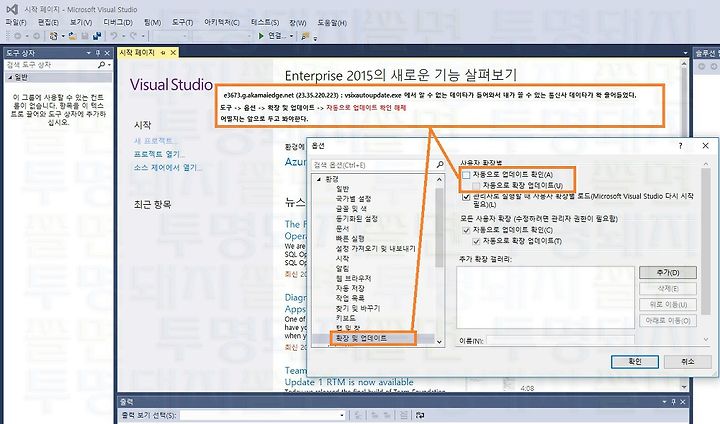Close the 시작 페이지 tab
This screenshot has width=720, height=424.
(173, 53)
